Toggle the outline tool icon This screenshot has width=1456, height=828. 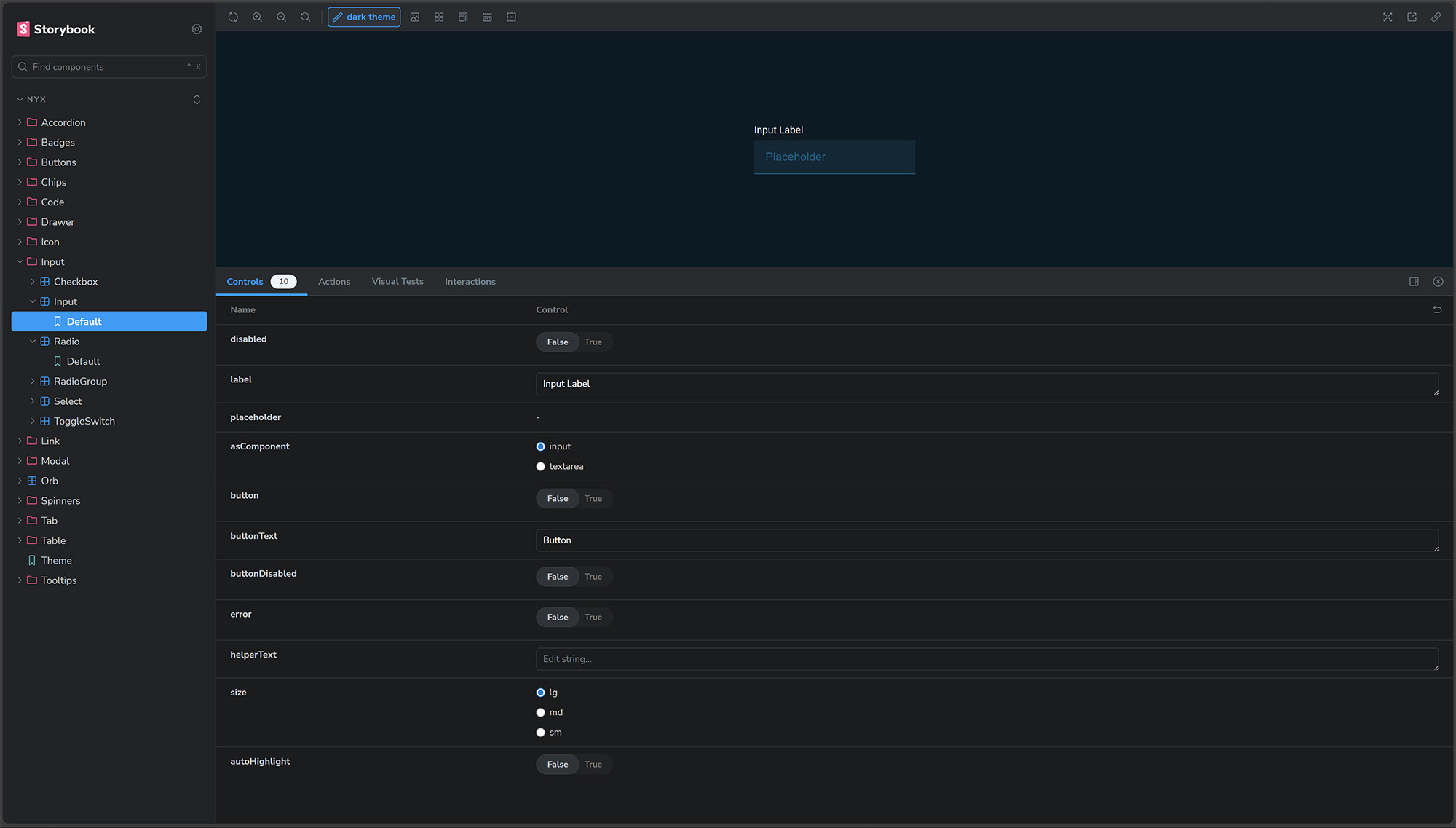click(x=512, y=17)
